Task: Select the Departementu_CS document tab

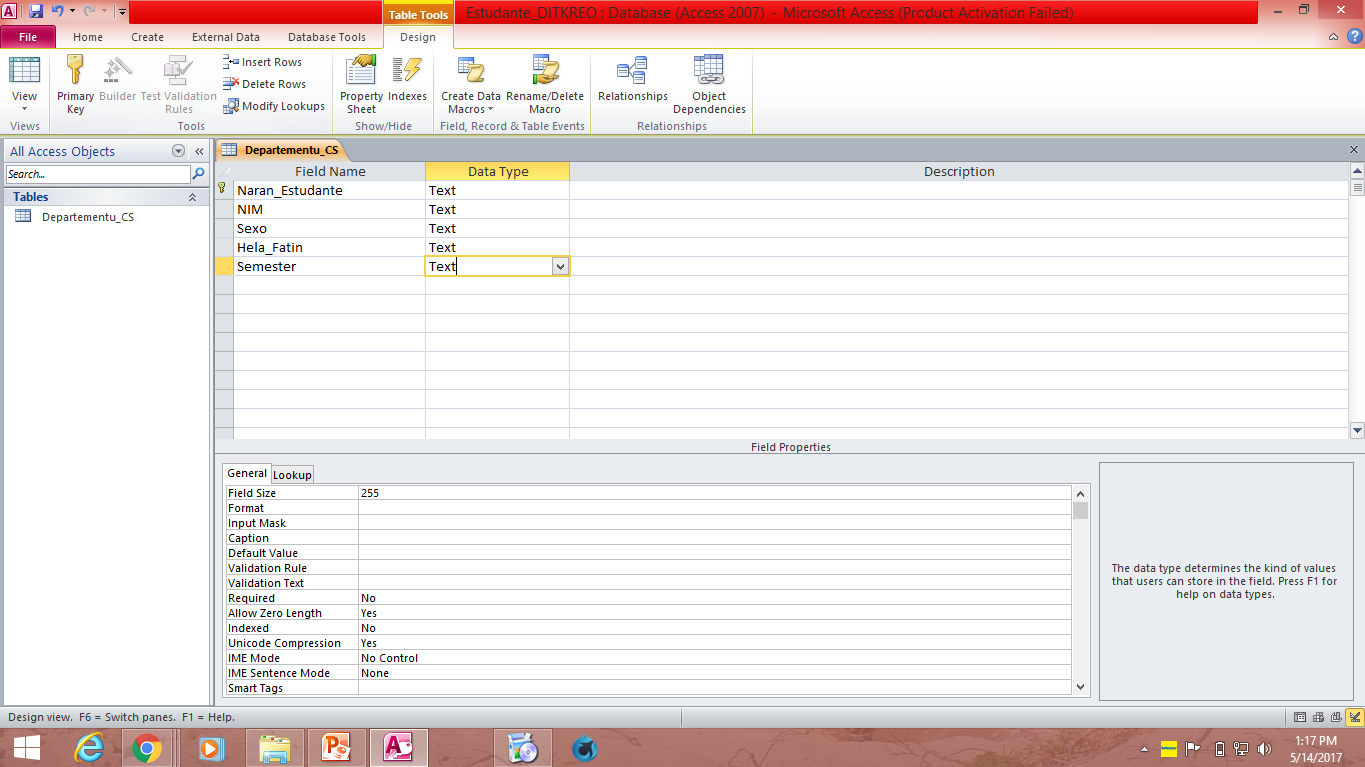Action: tap(281, 151)
